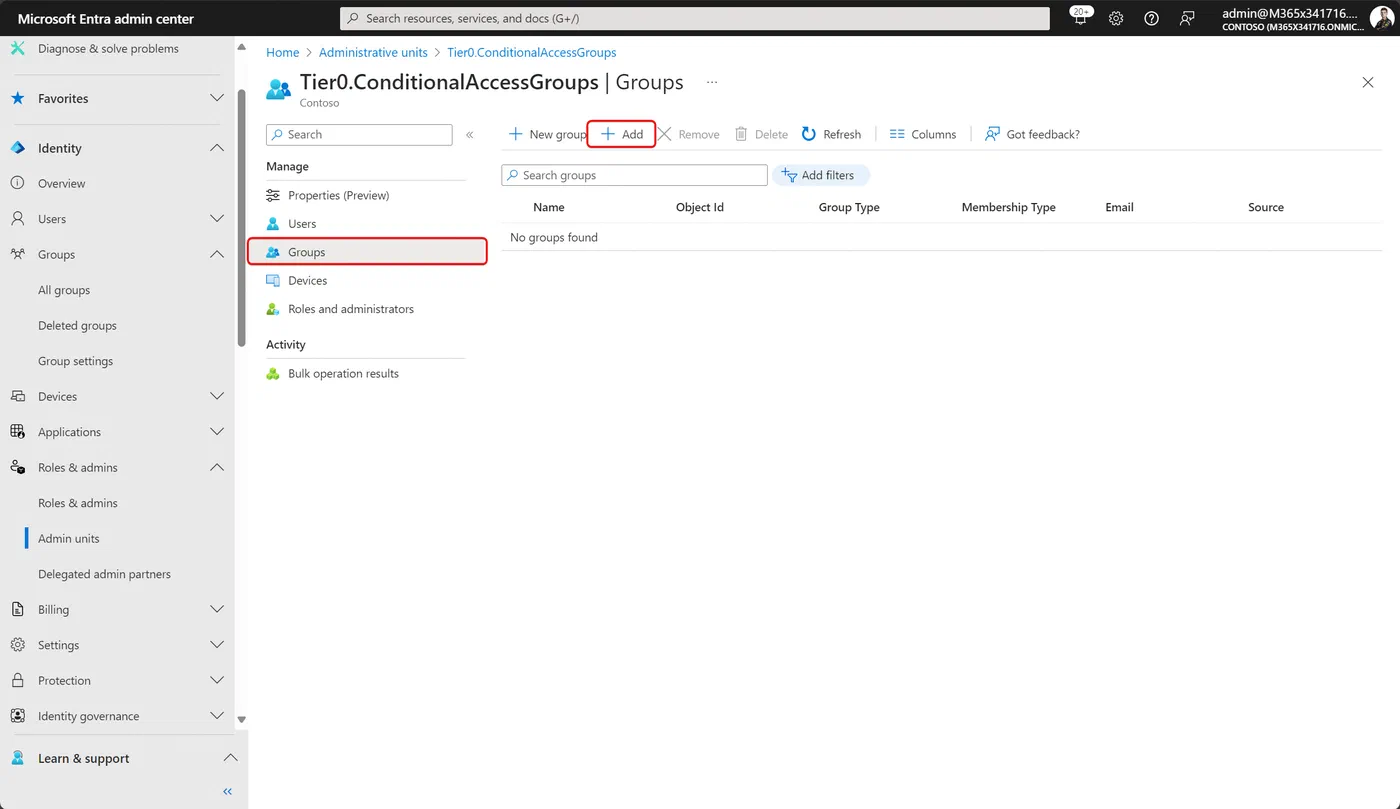Collapse the left navigation with double chevron
Image resolution: width=1400 pixels, height=809 pixels.
(227, 791)
